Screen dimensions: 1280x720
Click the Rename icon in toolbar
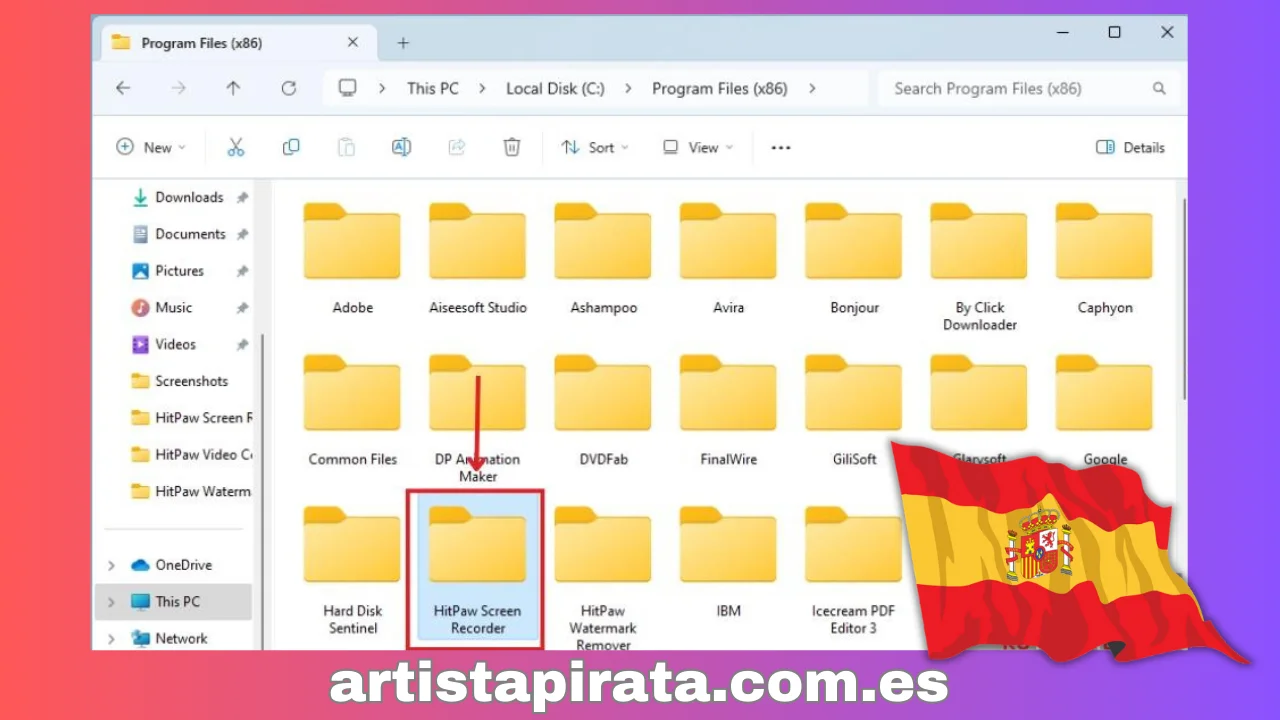pos(401,147)
